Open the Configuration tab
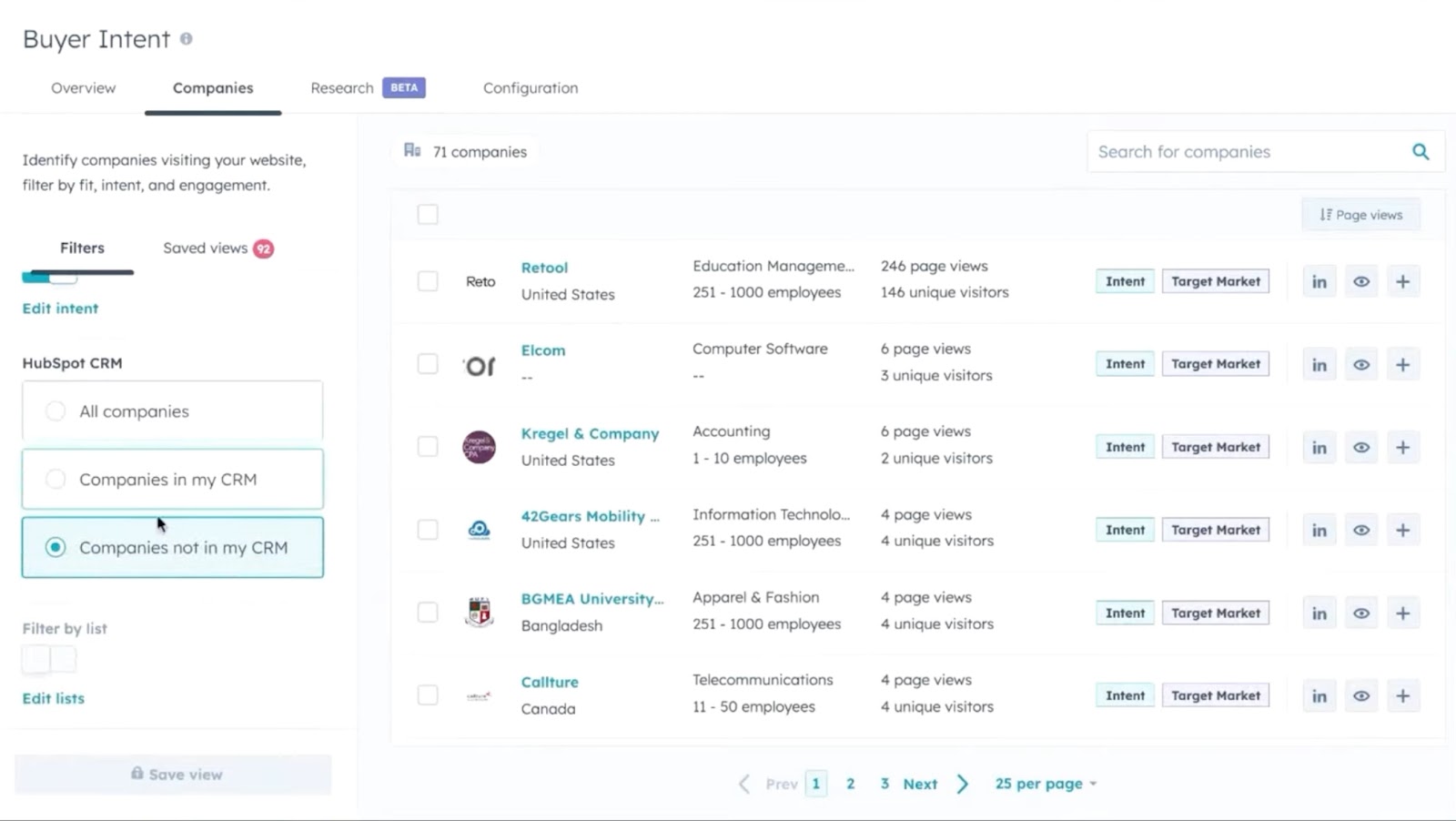 coord(531,88)
